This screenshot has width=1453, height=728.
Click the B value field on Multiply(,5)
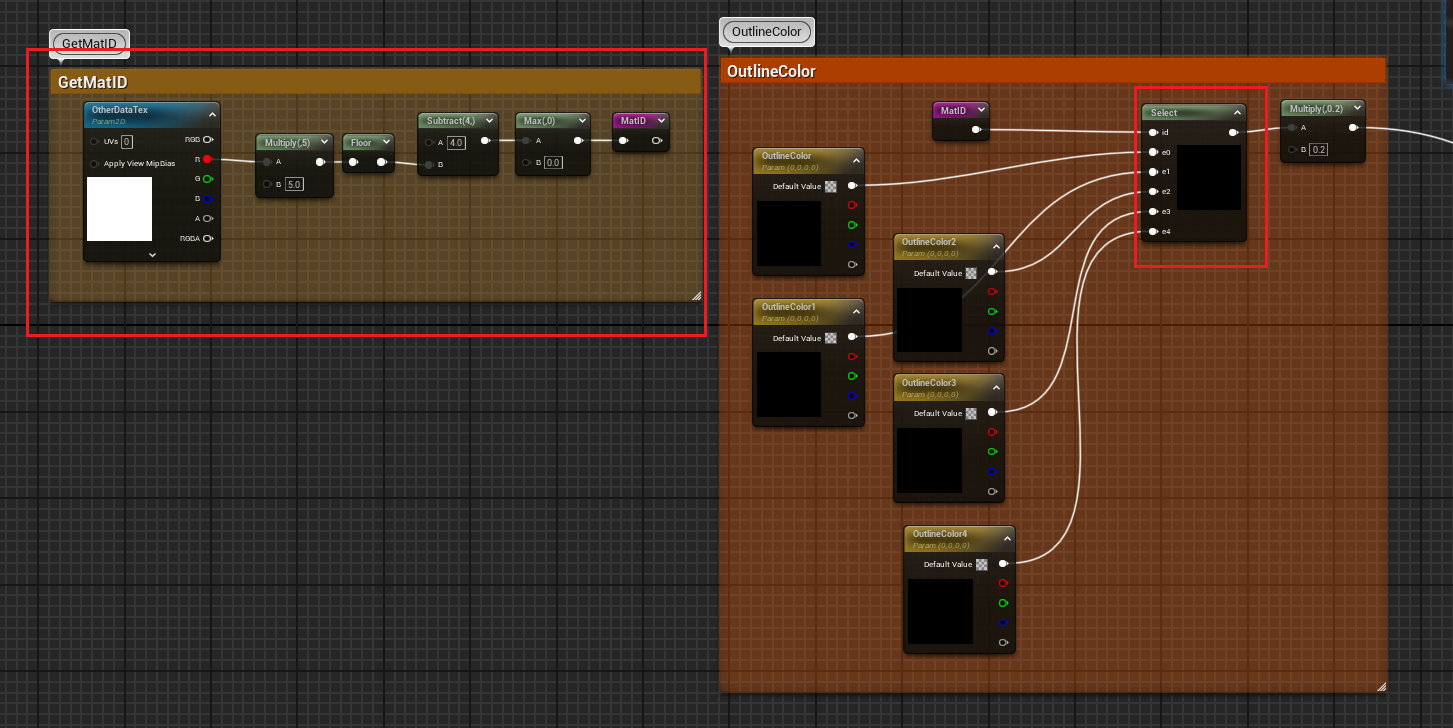coord(294,184)
